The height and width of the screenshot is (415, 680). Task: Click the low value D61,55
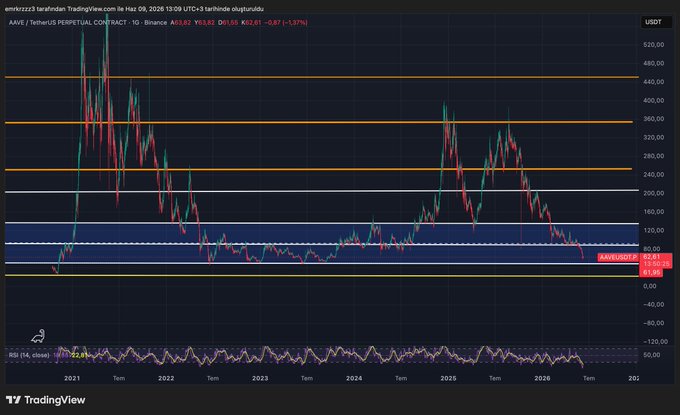click(228, 23)
